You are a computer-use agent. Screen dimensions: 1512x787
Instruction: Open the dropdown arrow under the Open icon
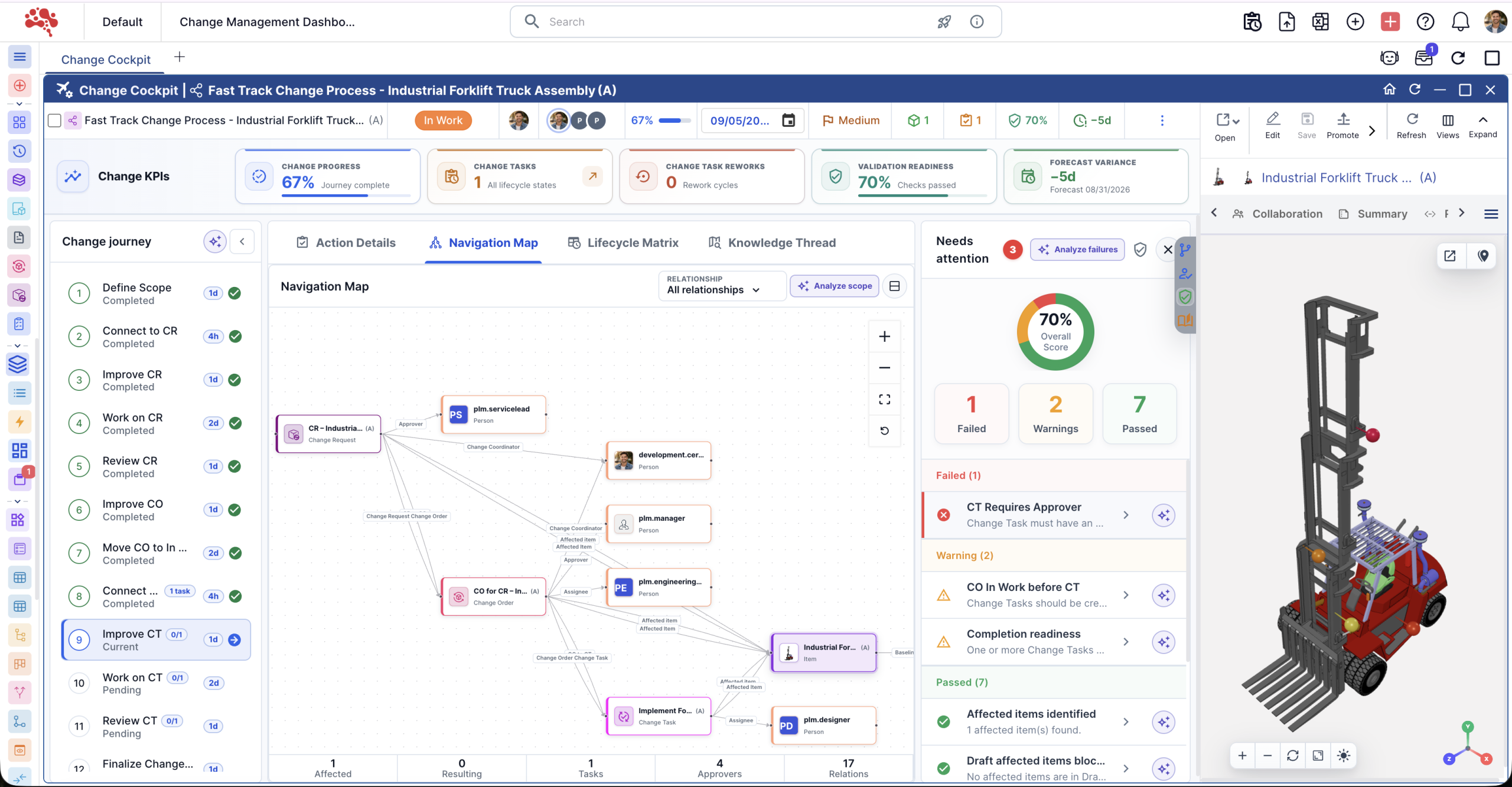tap(1236, 121)
